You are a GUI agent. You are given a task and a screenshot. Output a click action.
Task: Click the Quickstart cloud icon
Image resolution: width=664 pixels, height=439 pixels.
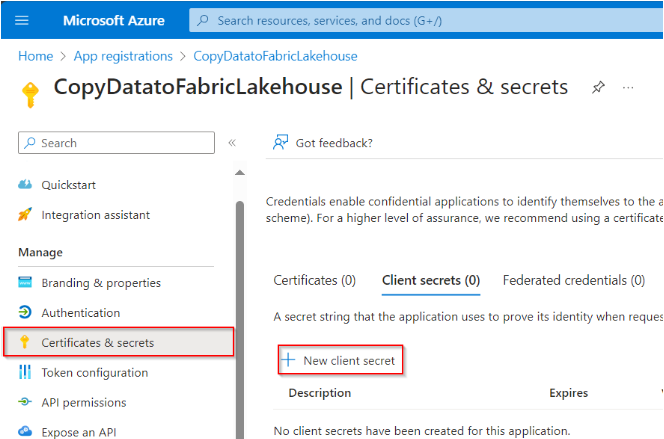pos(25,185)
